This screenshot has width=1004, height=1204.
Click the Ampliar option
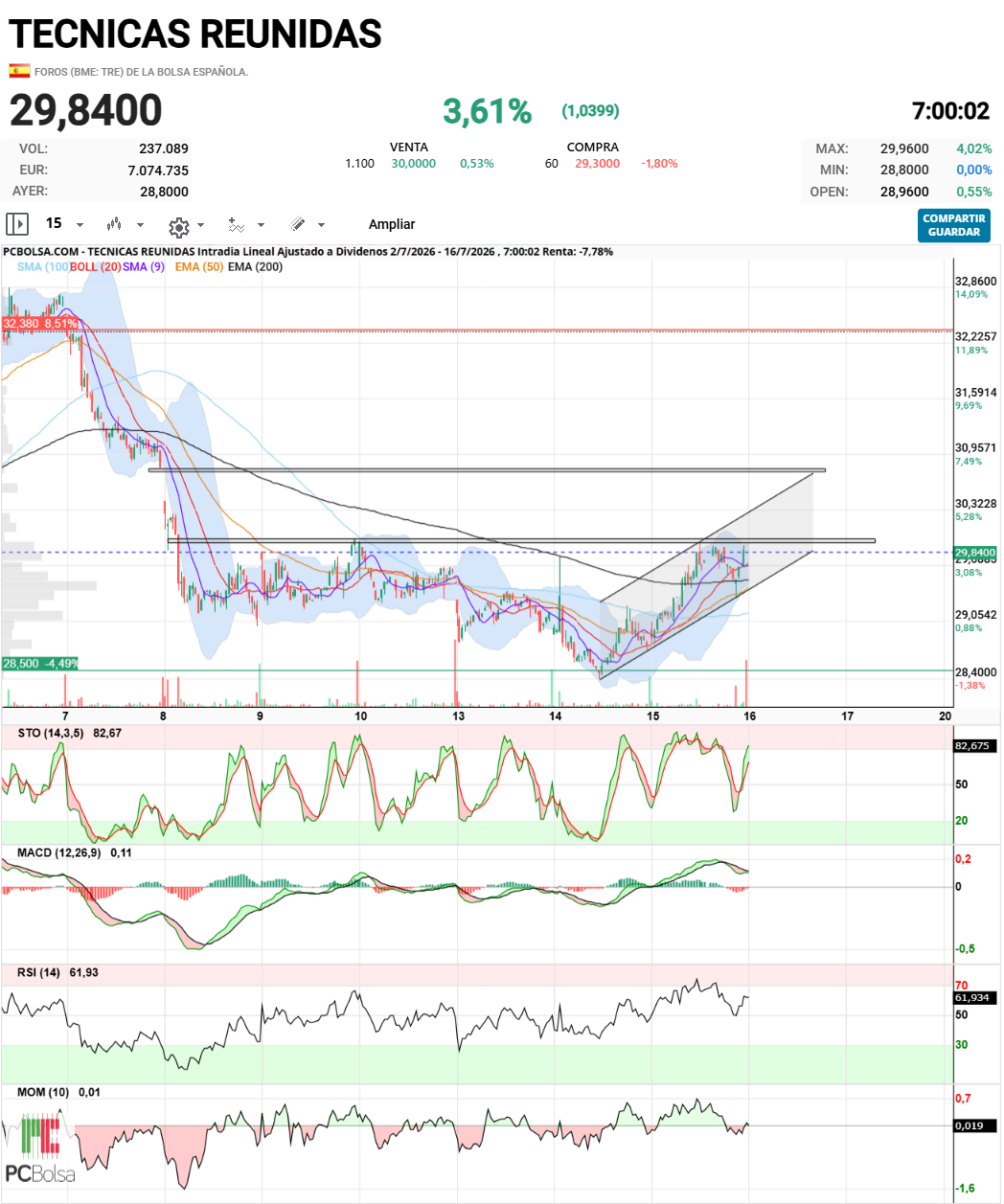coord(392,224)
